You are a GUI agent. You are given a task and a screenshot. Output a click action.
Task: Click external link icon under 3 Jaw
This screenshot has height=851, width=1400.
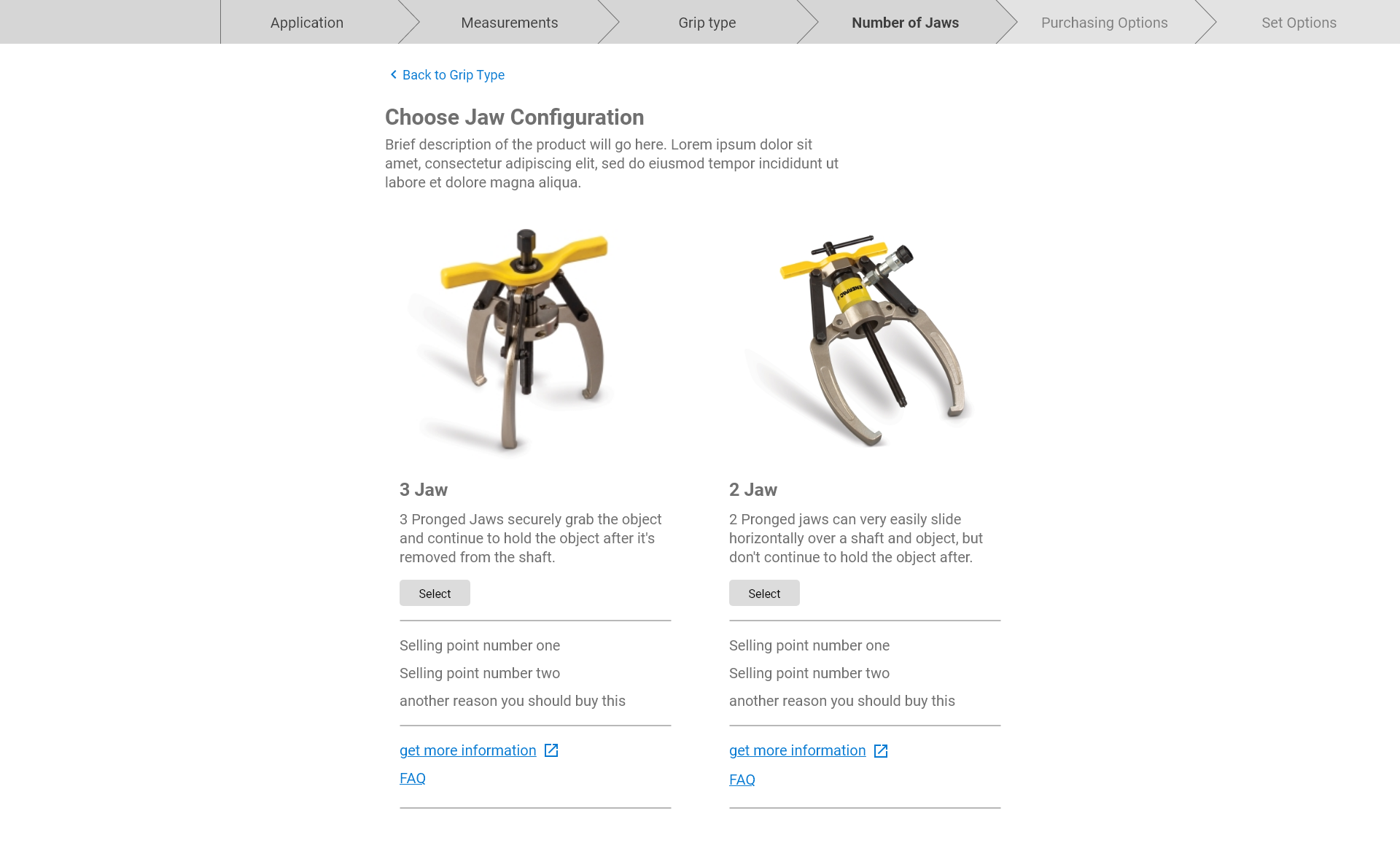coord(551,750)
